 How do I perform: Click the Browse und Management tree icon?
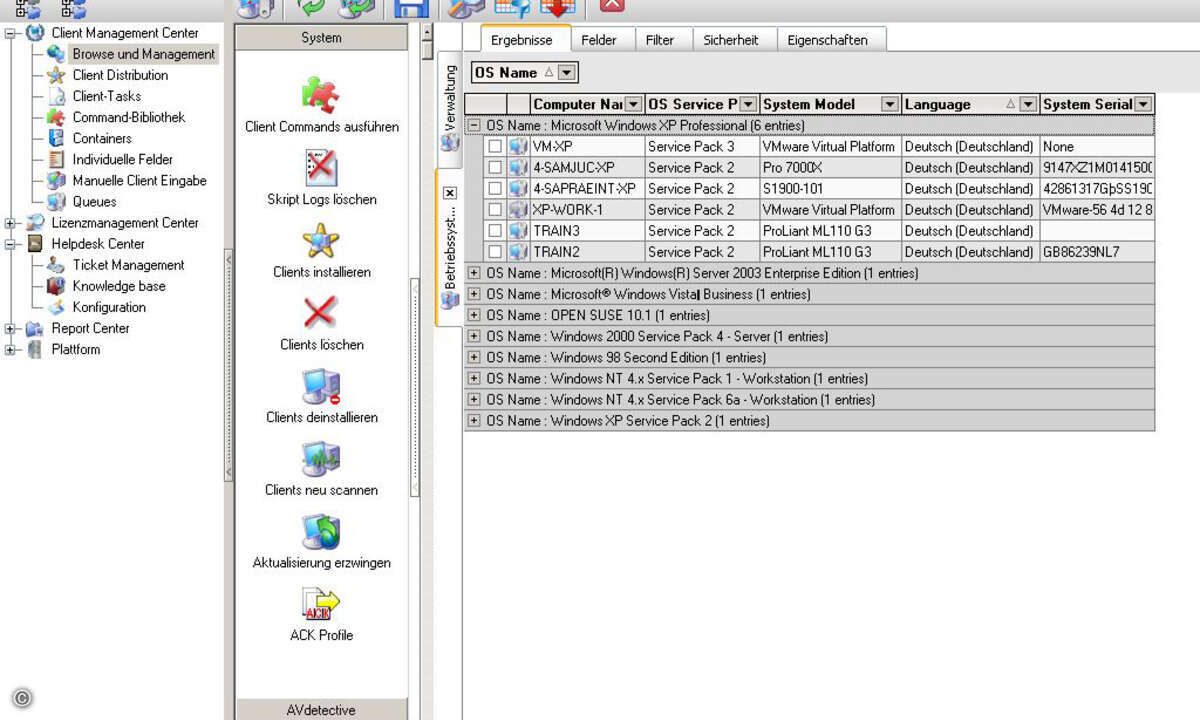pyautogui.click(x=56, y=54)
